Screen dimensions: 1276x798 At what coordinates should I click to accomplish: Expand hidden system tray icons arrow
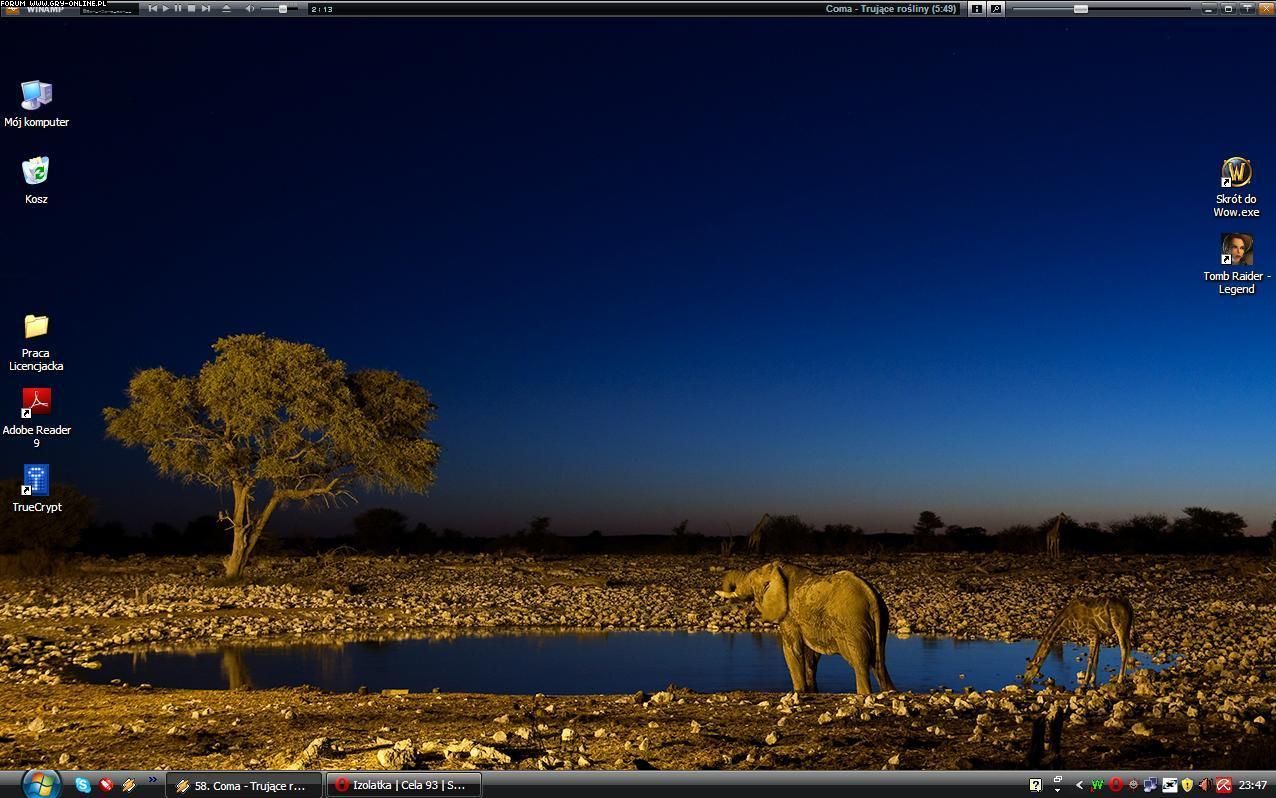click(x=1079, y=785)
